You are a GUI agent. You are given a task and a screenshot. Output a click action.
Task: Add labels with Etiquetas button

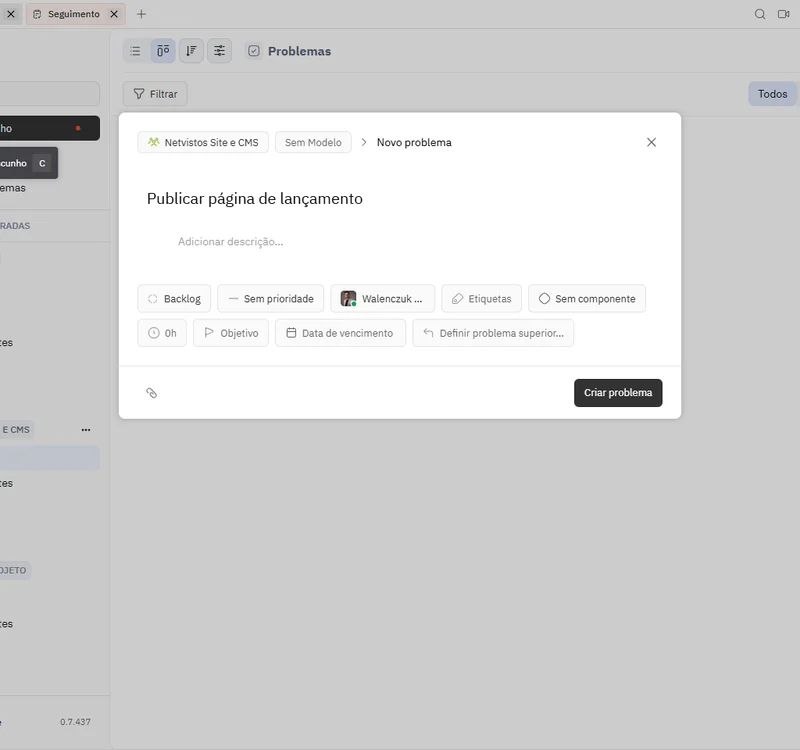(482, 298)
